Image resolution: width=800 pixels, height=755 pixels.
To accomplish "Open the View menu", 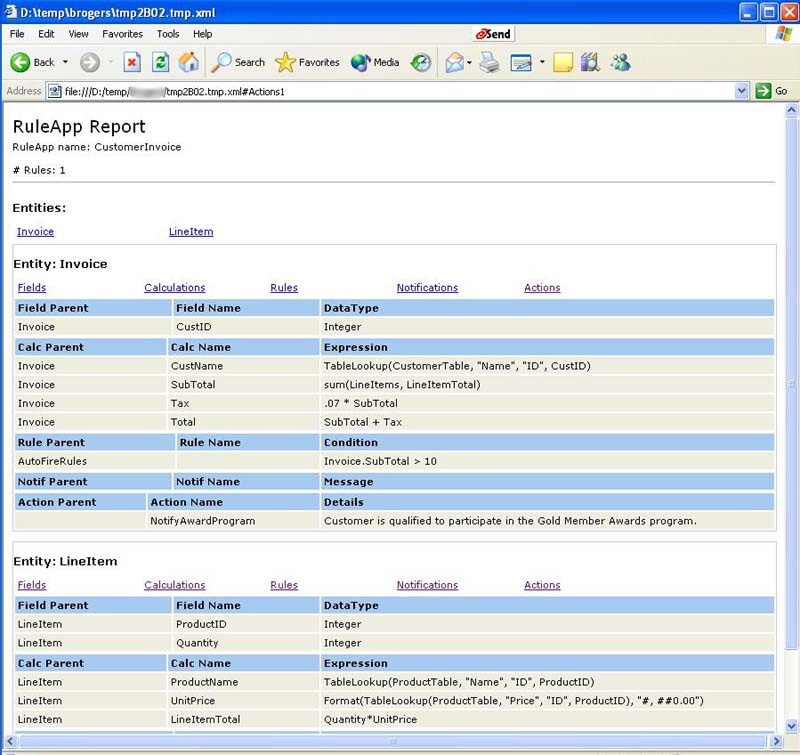I will [78, 34].
